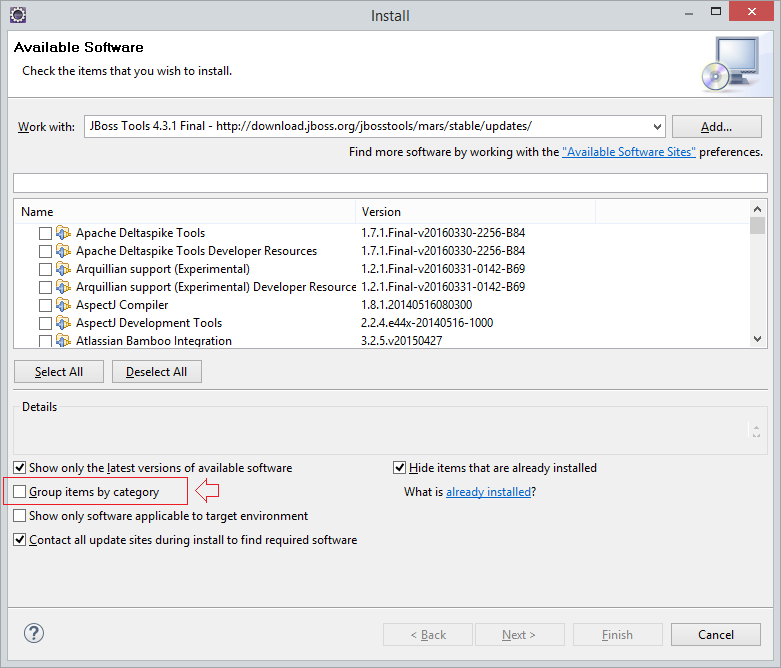781x668 pixels.
Task: Click the Arquillian Developer Resource feature icon
Action: pyautogui.click(x=63, y=286)
